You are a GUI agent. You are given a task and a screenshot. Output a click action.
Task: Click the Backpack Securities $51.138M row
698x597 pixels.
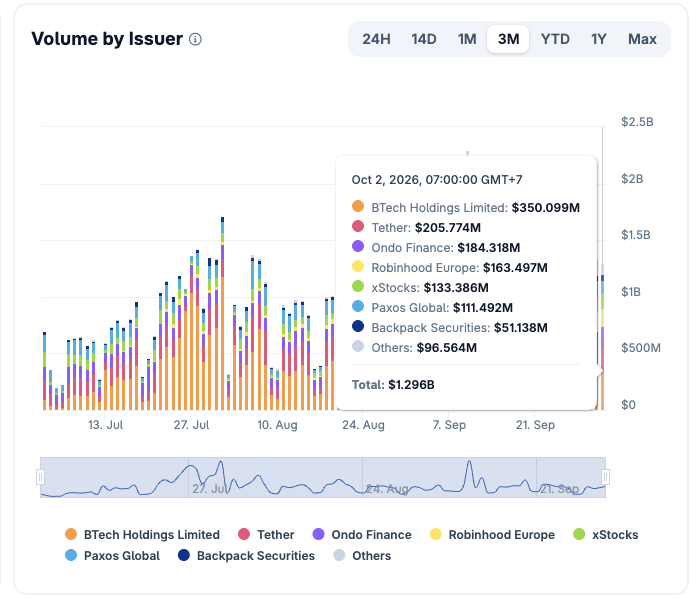pyautogui.click(x=450, y=328)
